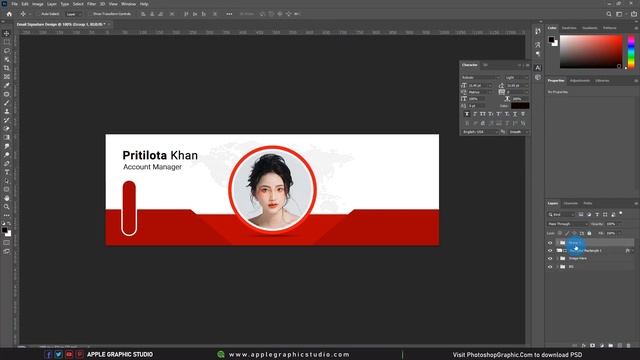Toggle Underline in Character panel
640x360 pixels.
(515, 114)
